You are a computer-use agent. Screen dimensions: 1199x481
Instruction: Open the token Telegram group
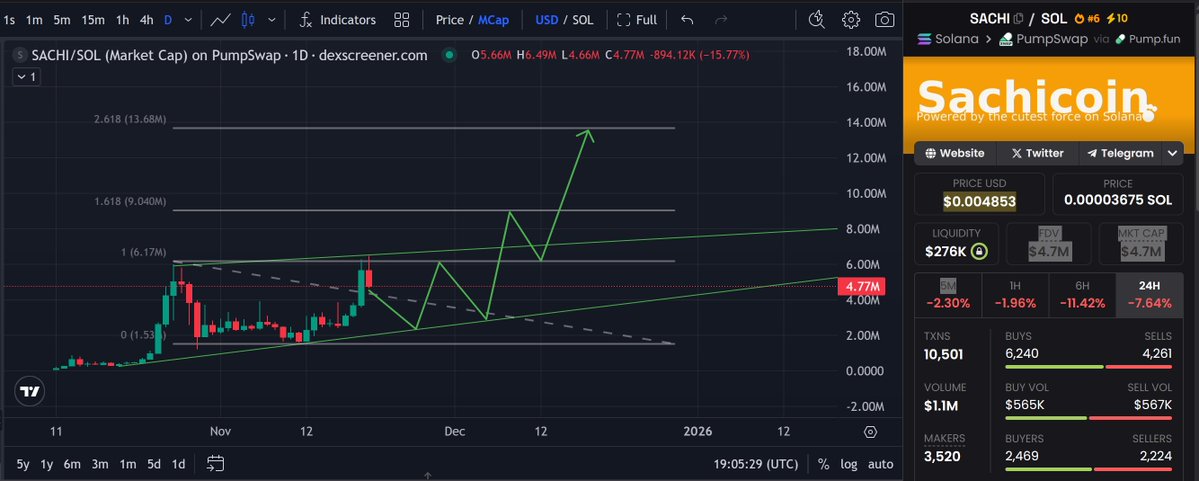point(1120,153)
